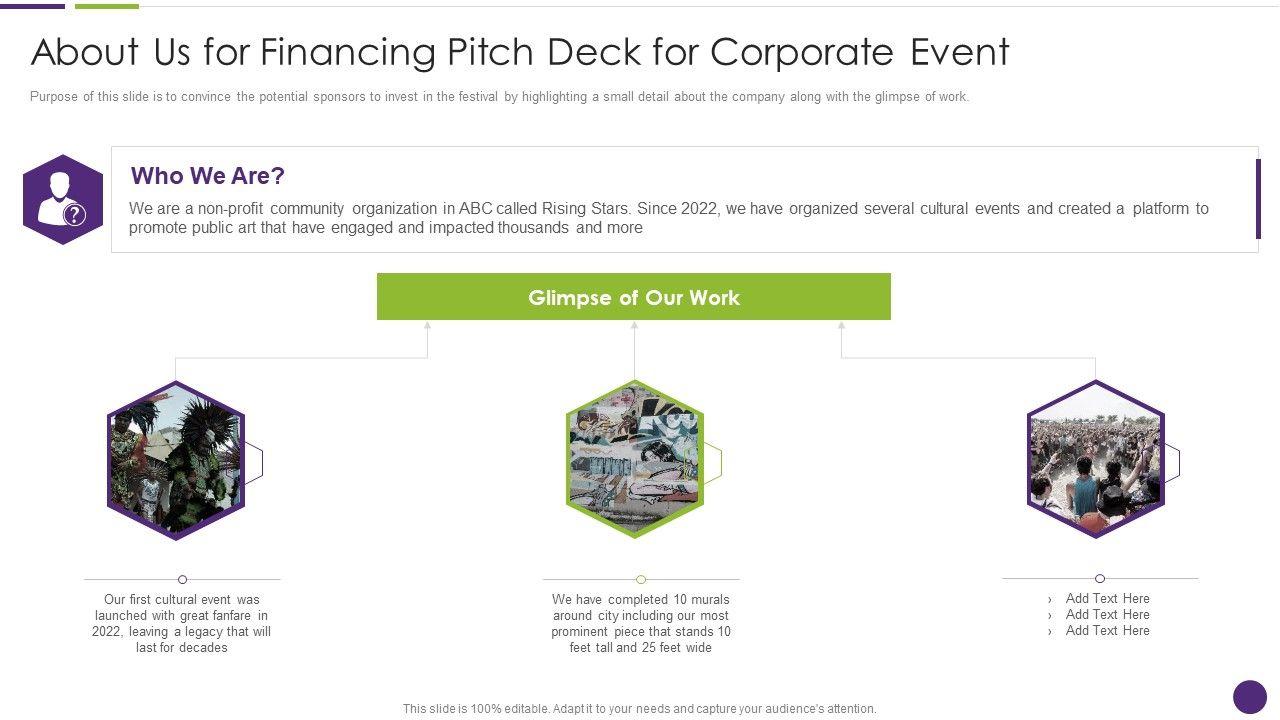Click the slide title About Us for Financing

[x=520, y=53]
